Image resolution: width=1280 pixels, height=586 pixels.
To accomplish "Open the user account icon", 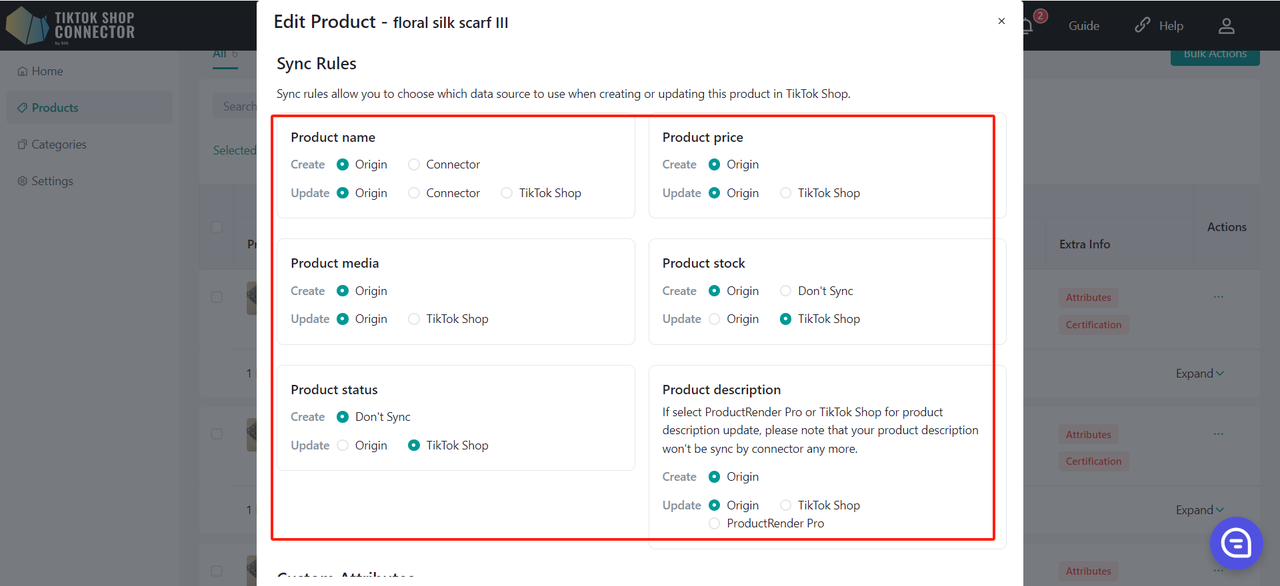I will pos(1227,26).
